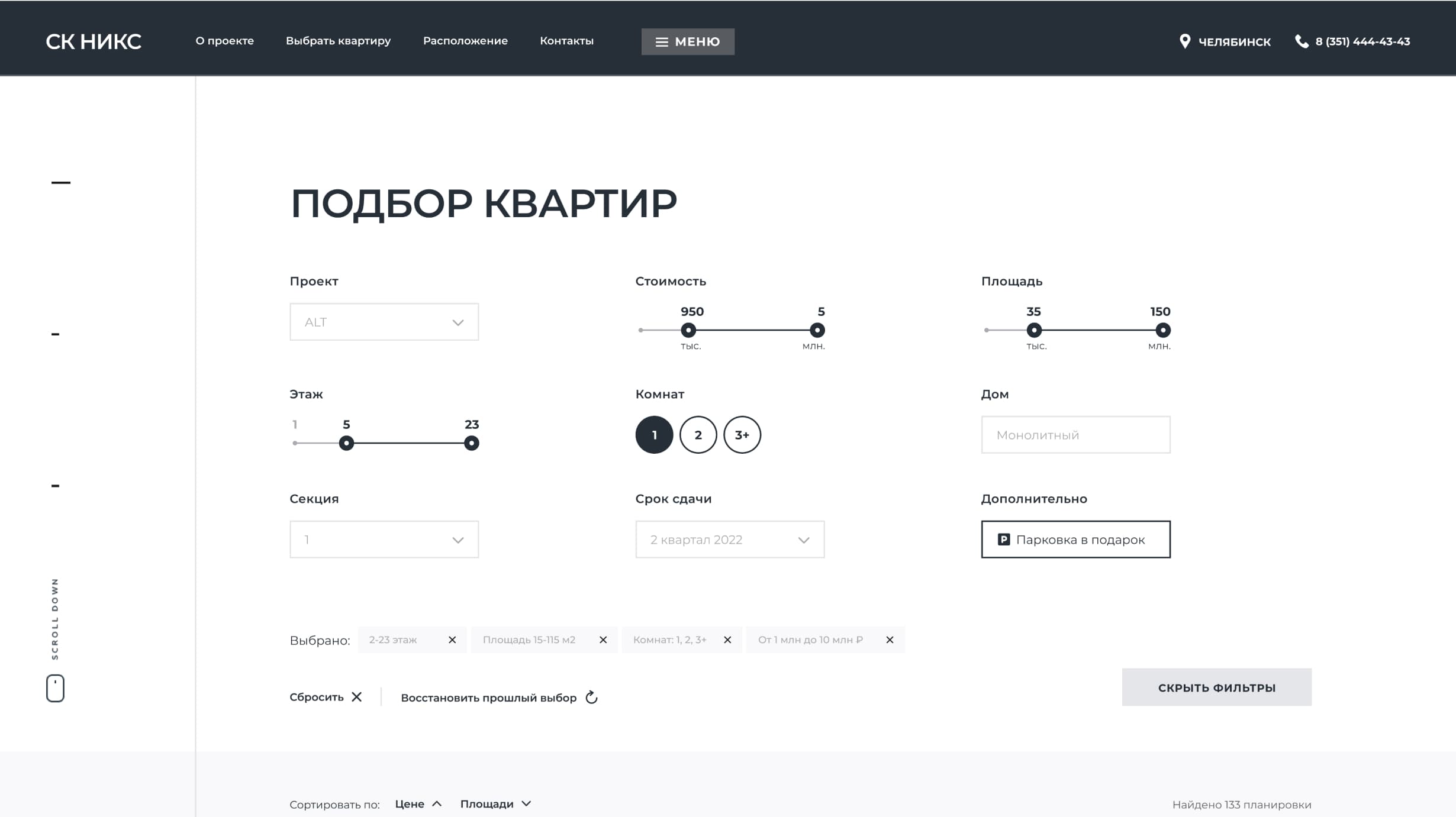Click the restore previous selection refresh icon
The height and width of the screenshot is (817, 1456).
click(591, 697)
